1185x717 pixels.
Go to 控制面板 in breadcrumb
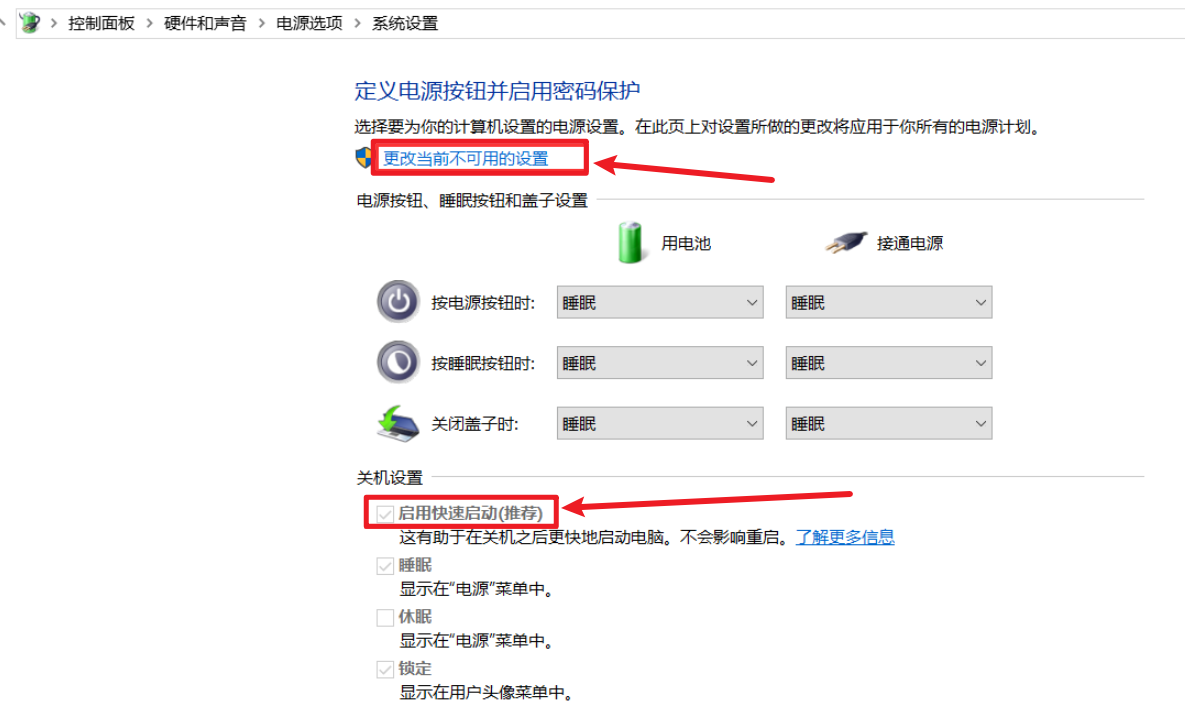101,23
